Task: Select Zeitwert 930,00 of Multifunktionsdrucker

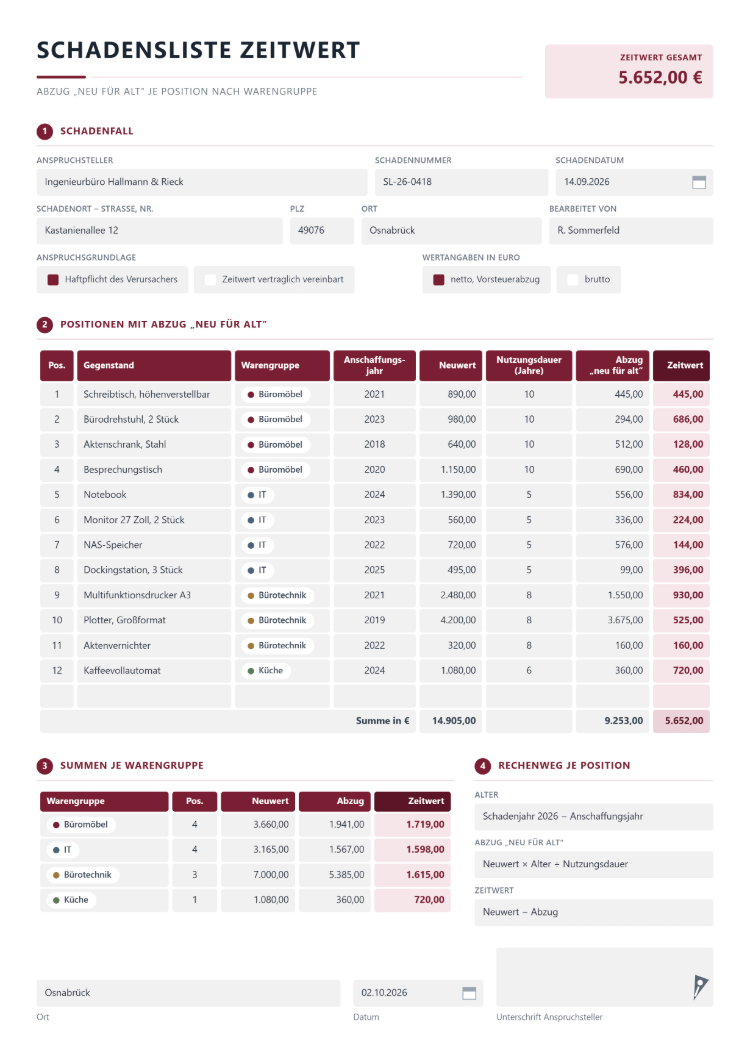Action: point(681,596)
